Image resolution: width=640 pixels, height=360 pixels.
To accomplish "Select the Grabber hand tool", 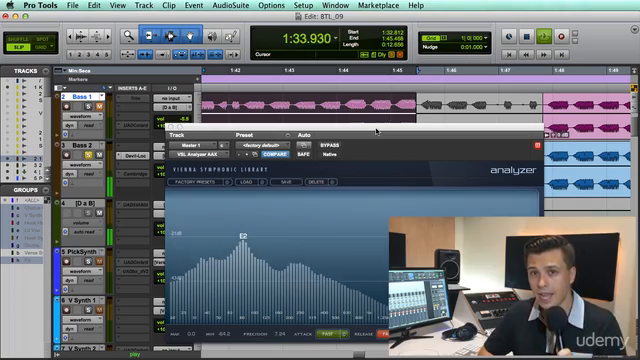I will (x=190, y=36).
